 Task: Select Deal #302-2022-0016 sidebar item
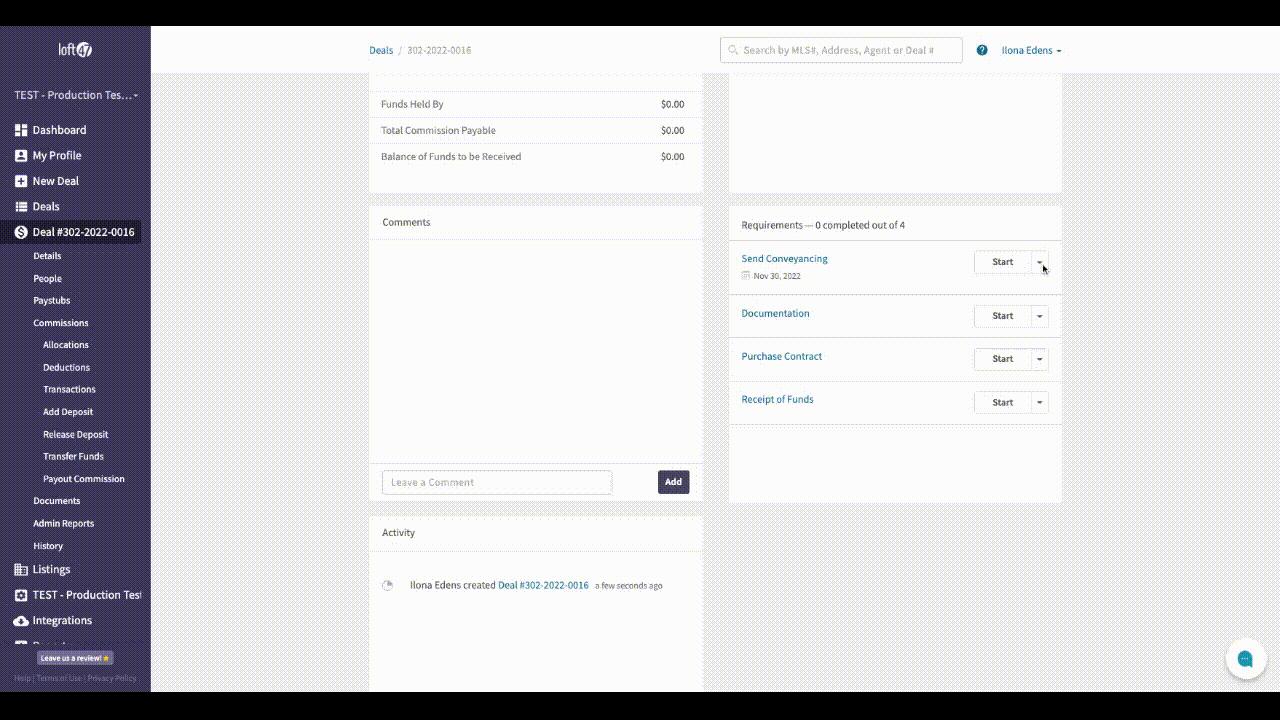[83, 232]
